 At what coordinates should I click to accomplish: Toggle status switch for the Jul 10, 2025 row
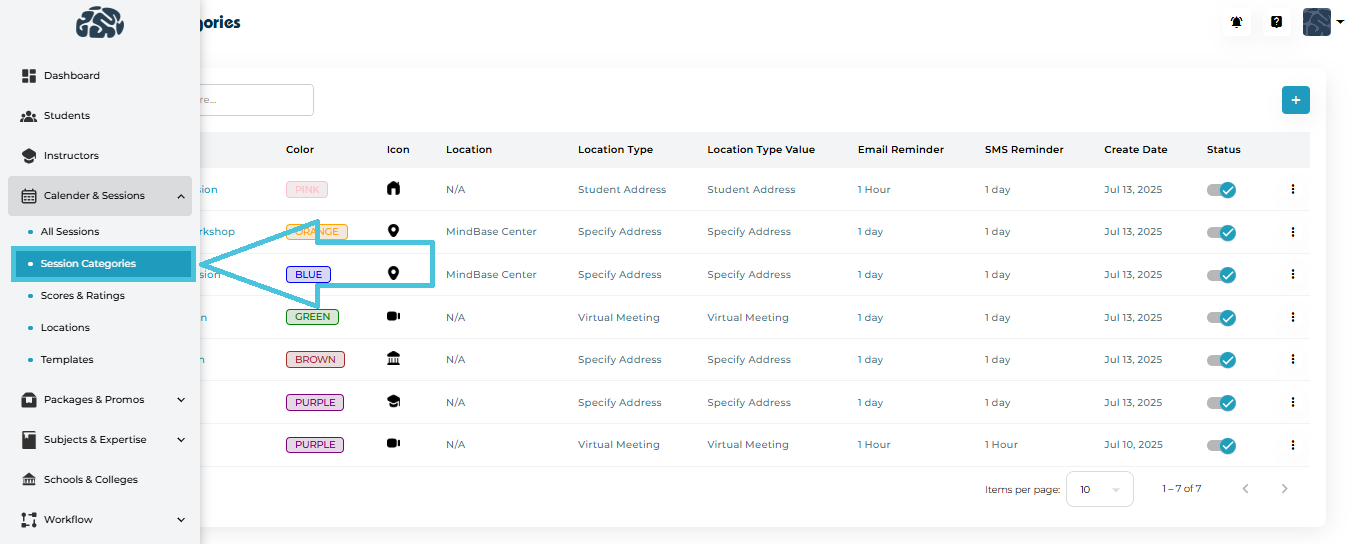(x=1221, y=445)
